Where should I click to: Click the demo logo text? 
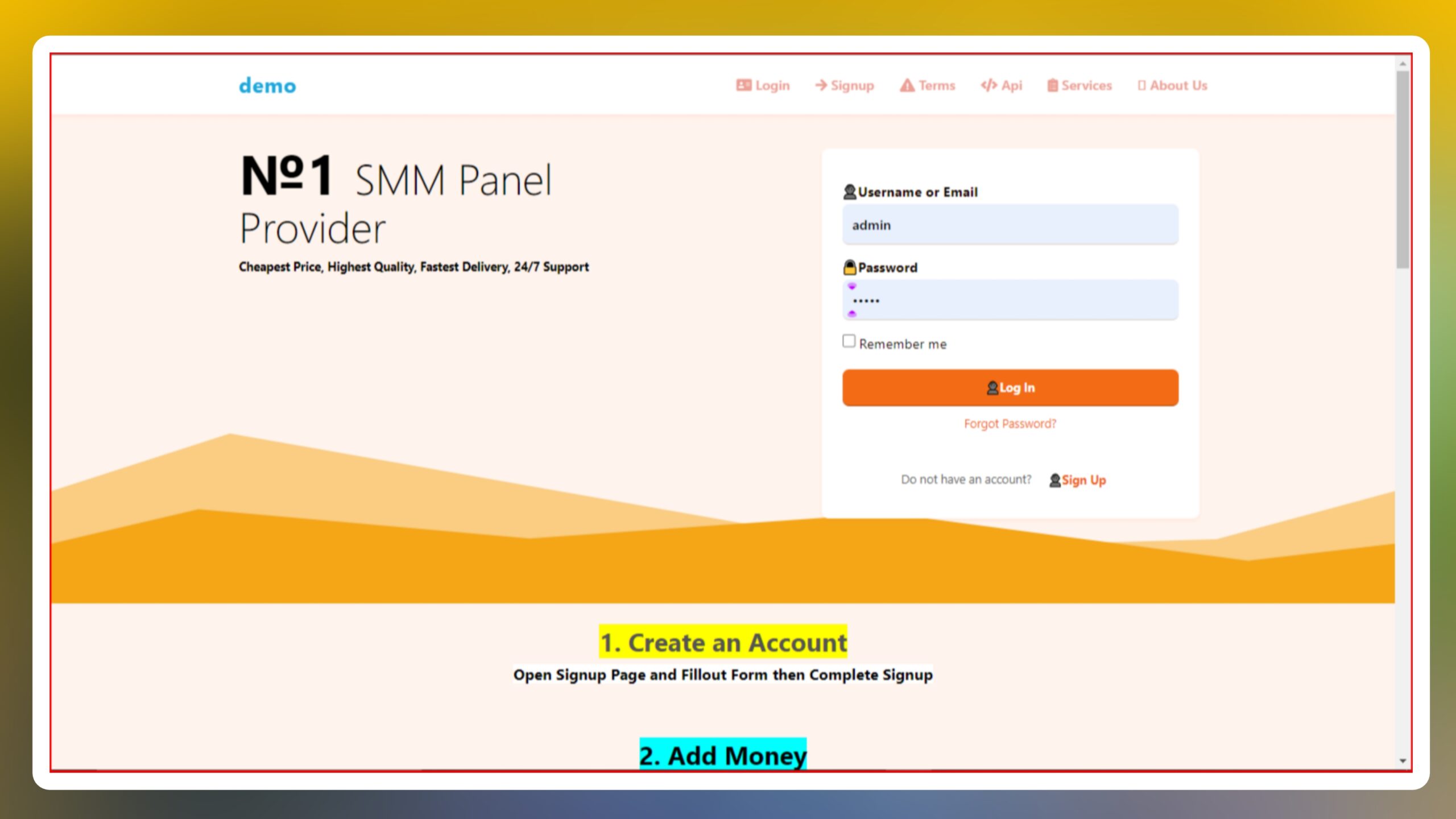[267, 86]
